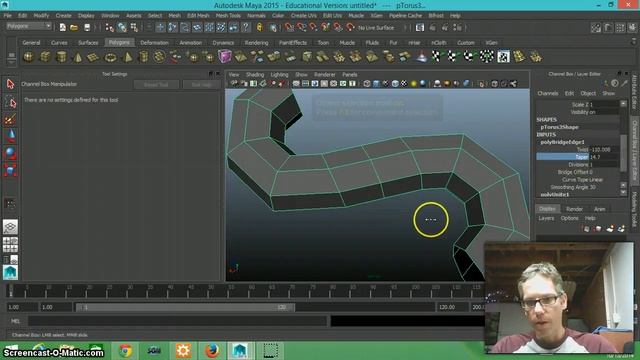Open the Mesh Tools menu
This screenshot has width=640, height=360.
228,16
